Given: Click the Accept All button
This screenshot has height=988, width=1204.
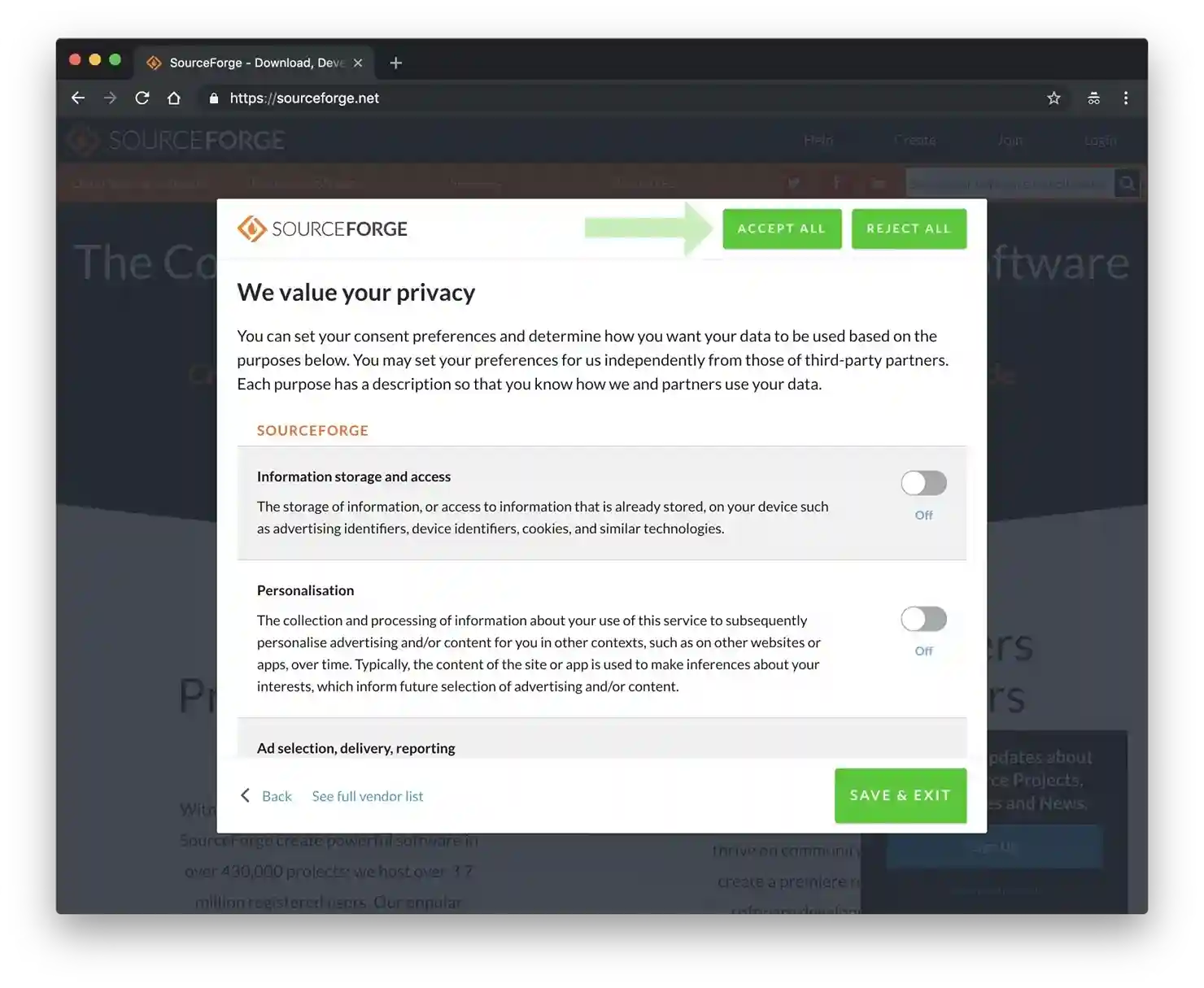Looking at the screenshot, I should pos(782,229).
